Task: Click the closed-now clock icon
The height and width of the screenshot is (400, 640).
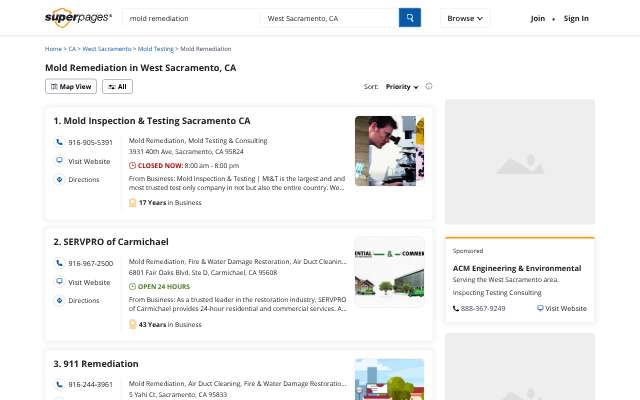Action: pos(132,165)
